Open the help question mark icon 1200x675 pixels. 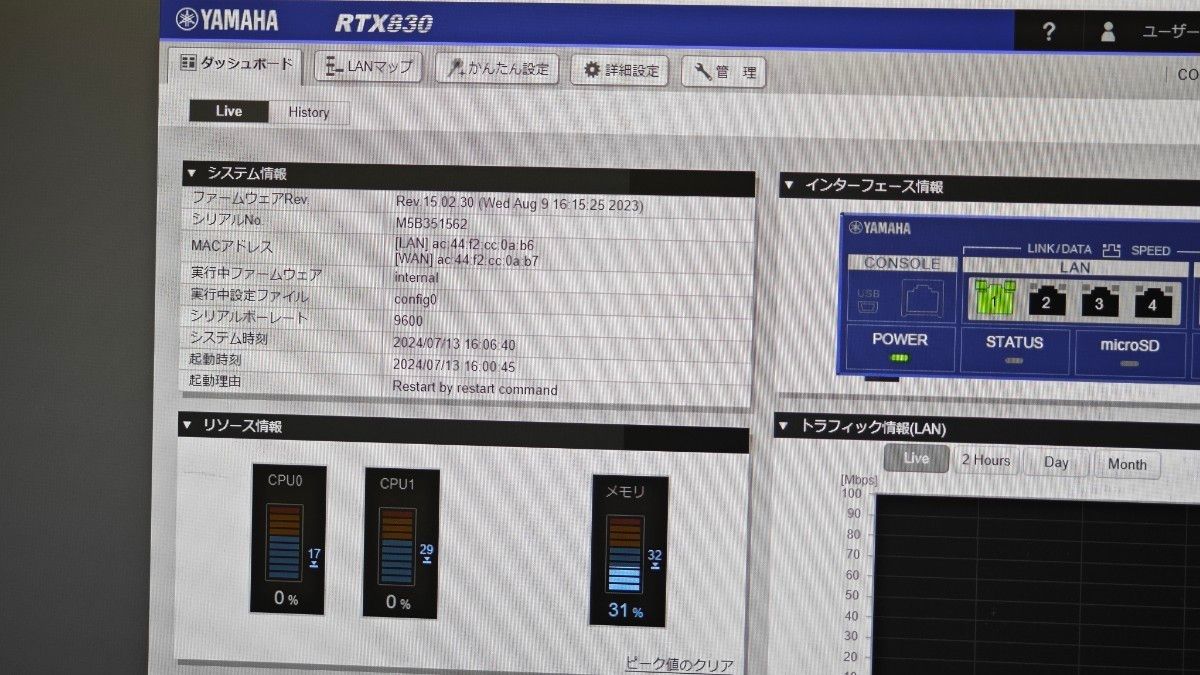(1048, 32)
